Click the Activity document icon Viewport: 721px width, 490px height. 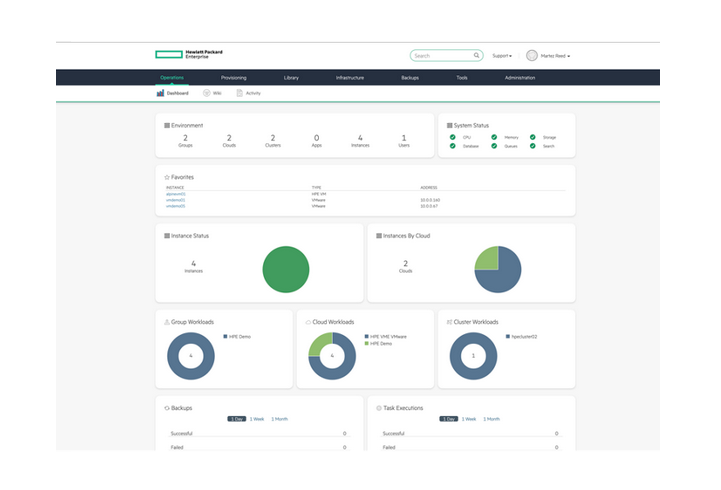tap(240, 93)
